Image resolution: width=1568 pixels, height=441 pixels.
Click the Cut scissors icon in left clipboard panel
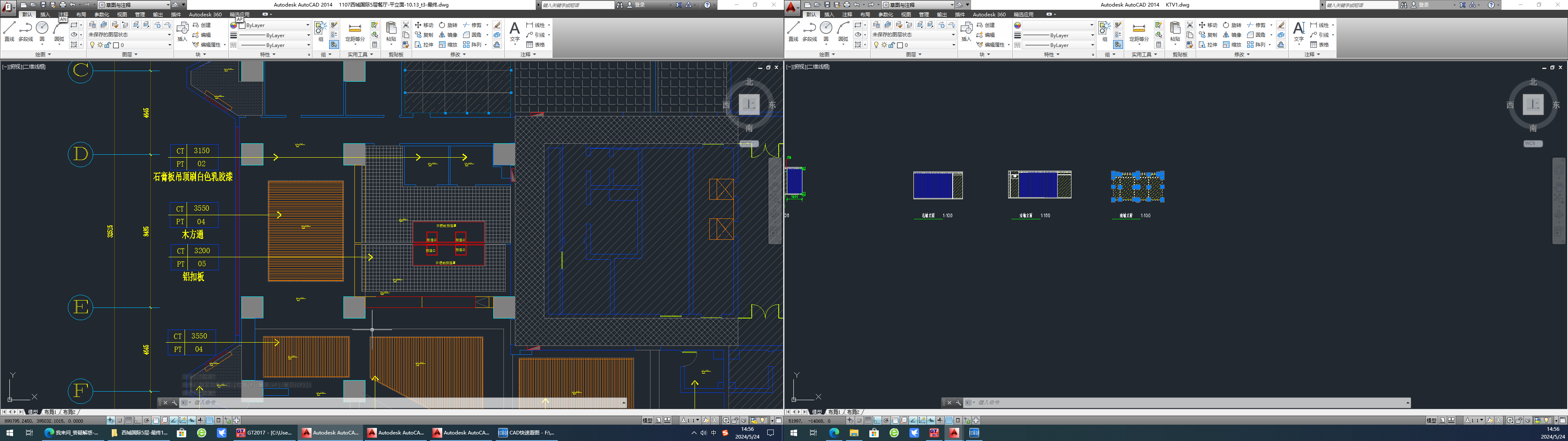pyautogui.click(x=406, y=25)
